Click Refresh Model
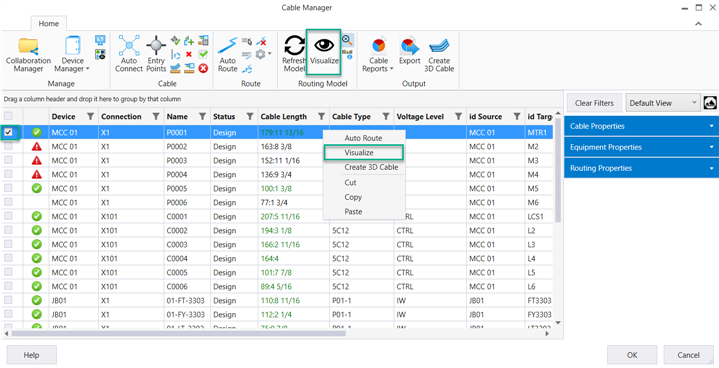This screenshot has width=719, height=368. pos(294,54)
